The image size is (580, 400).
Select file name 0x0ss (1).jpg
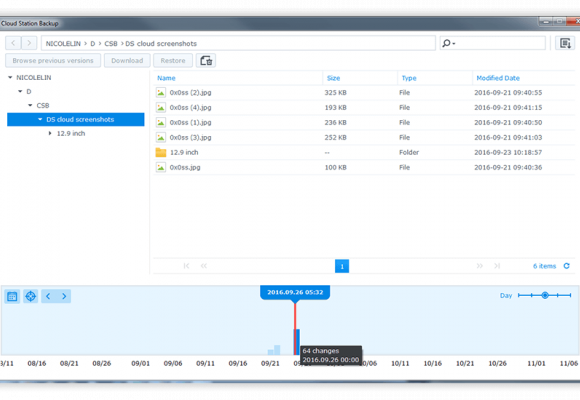[x=190, y=122]
